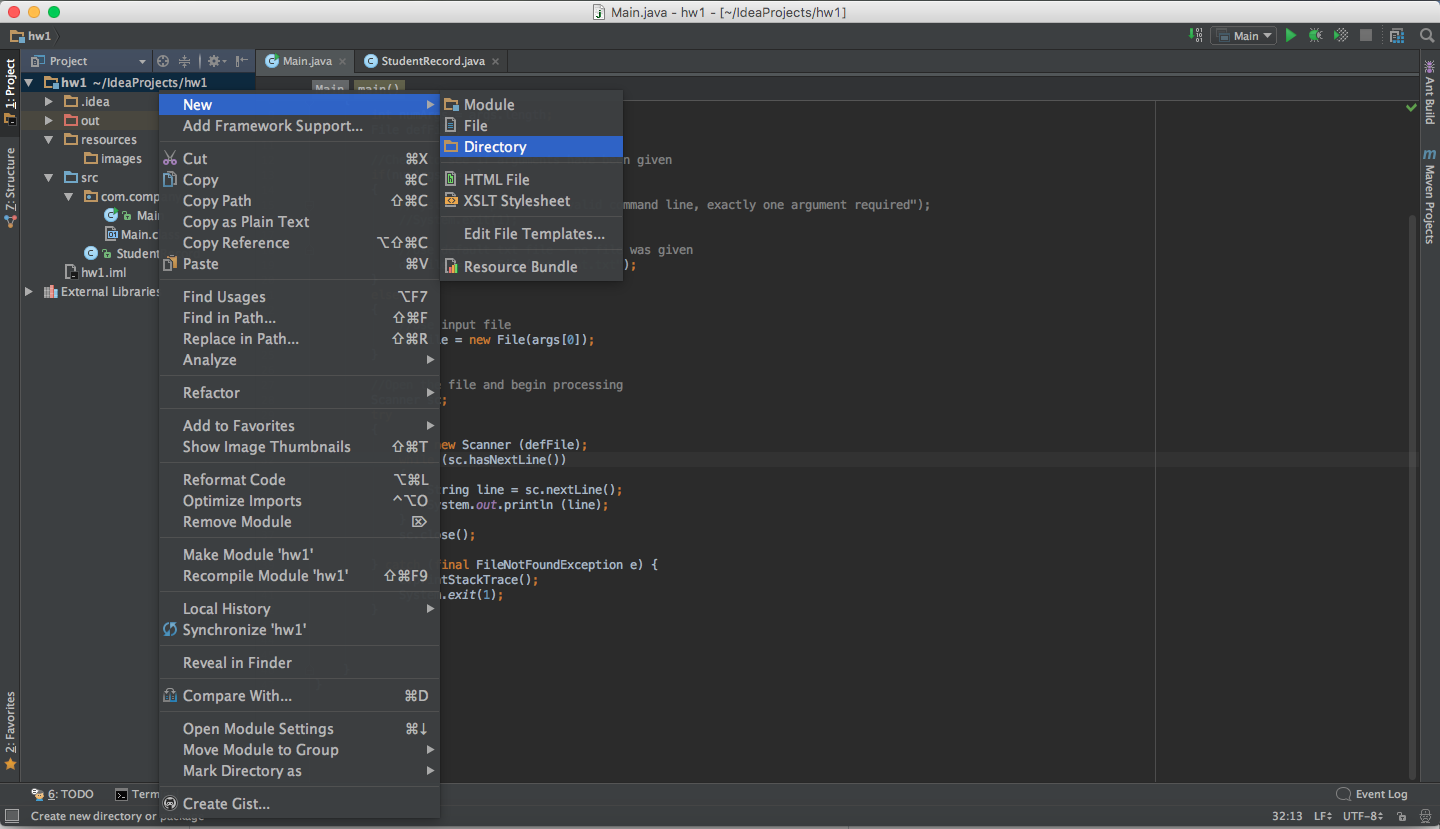Open Mark Directory as submenu
Viewport: 1440px width, 829px height.
299,771
